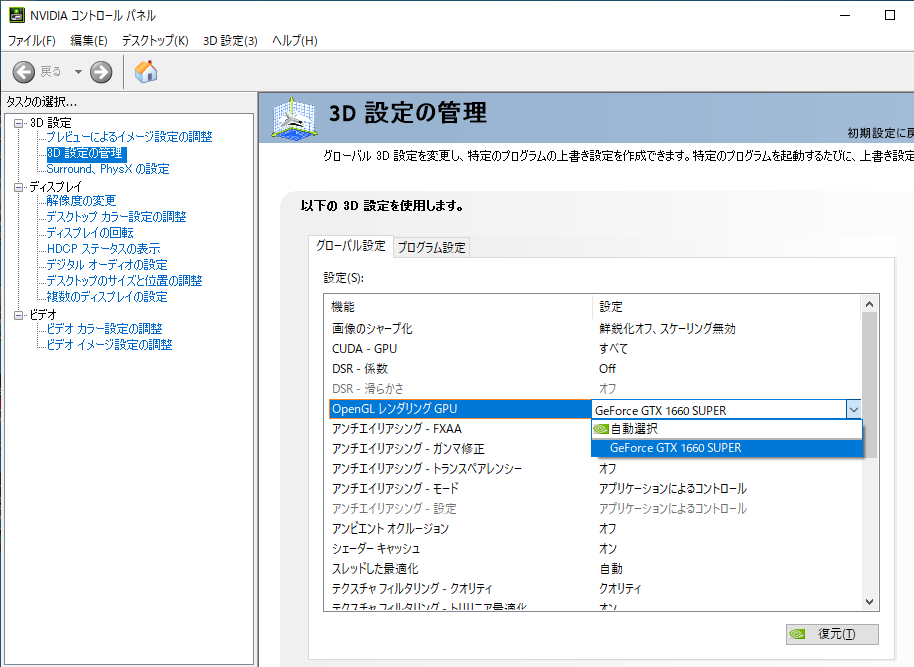The image size is (914, 667).
Task: Click the すべて value for CUDA
Action: (x=613, y=349)
